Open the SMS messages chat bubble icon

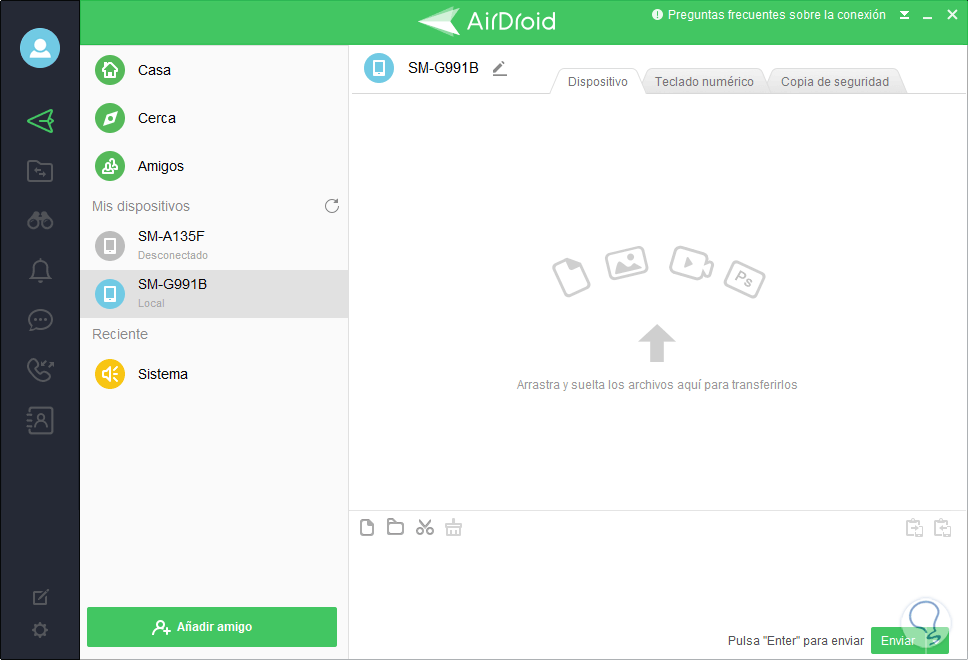(x=40, y=320)
